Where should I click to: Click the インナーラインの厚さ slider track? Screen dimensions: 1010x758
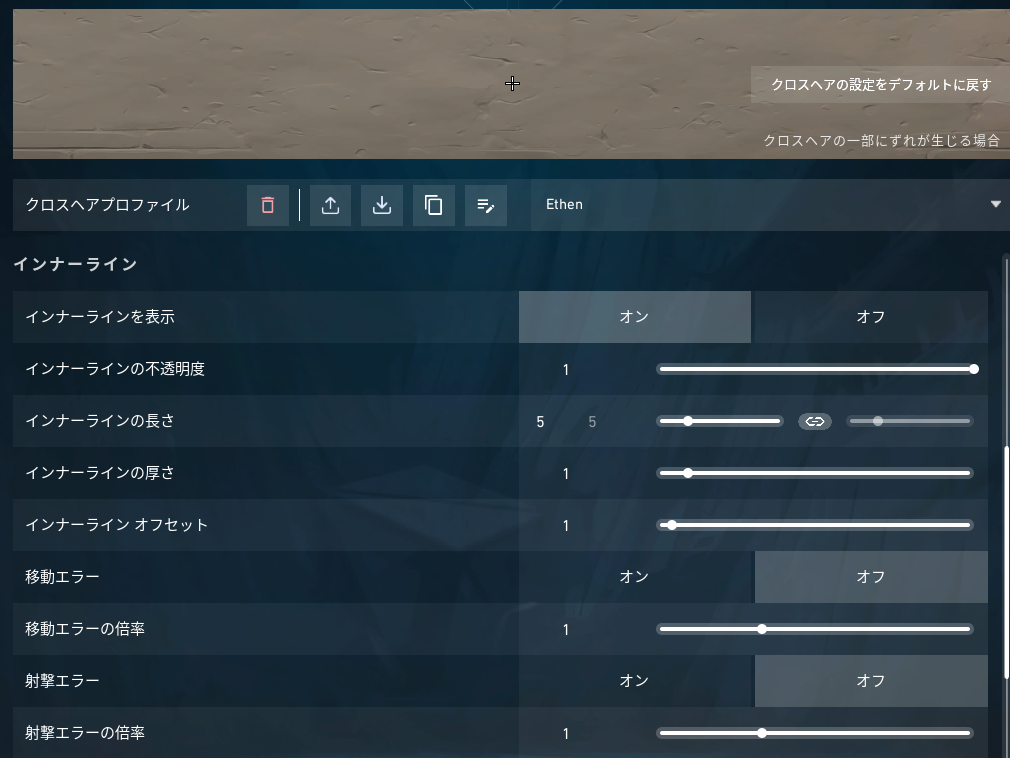[815, 473]
